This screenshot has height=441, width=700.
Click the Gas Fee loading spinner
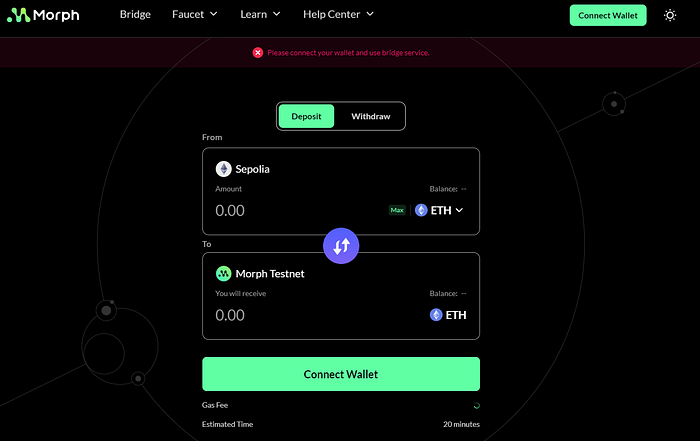pos(477,406)
